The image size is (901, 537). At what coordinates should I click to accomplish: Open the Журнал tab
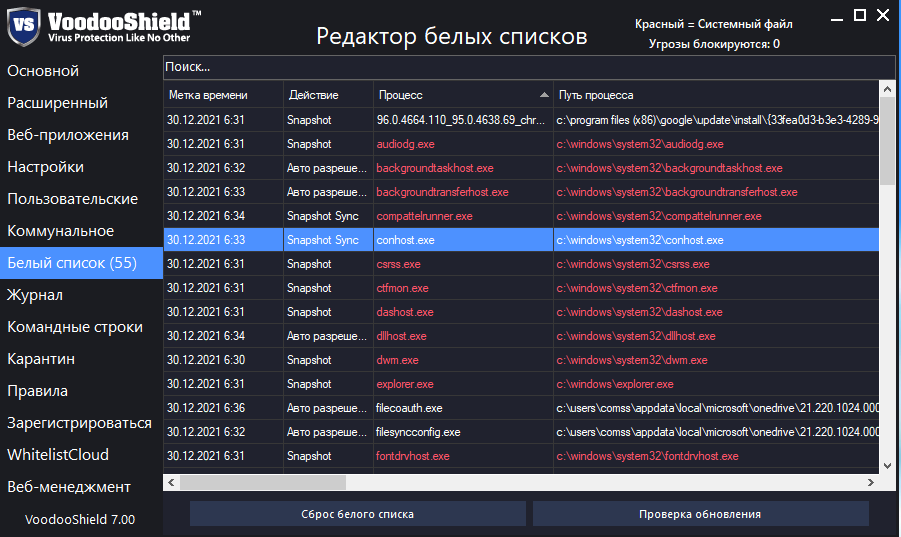pos(35,295)
